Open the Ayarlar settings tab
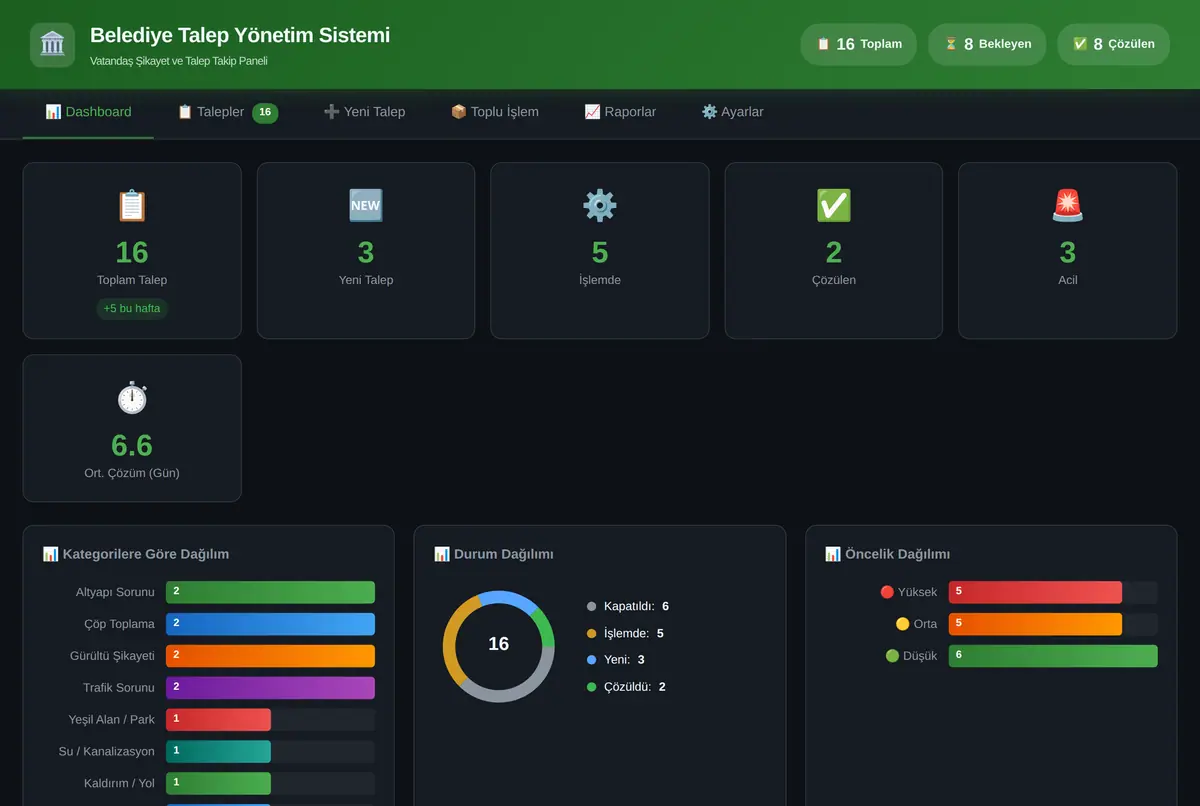This screenshot has width=1200, height=806. (x=732, y=112)
